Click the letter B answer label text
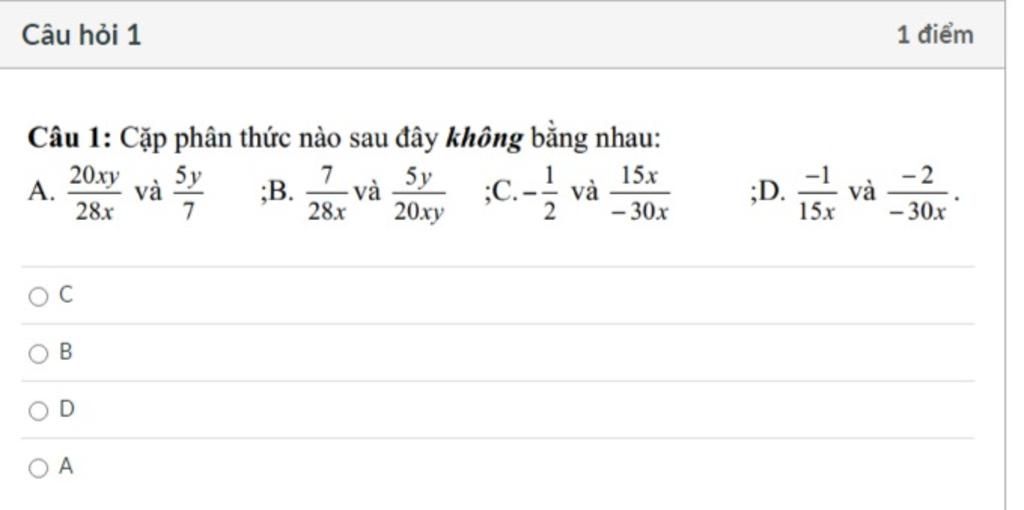Screen dimensions: 1024x510 click(x=66, y=353)
